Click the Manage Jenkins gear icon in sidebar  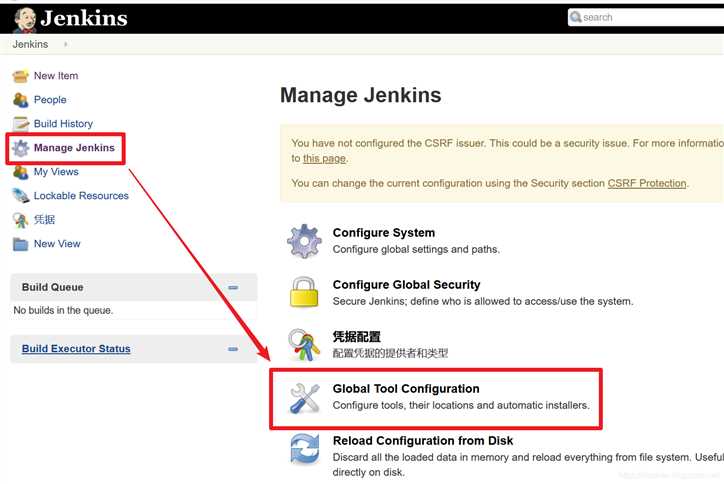click(20, 148)
